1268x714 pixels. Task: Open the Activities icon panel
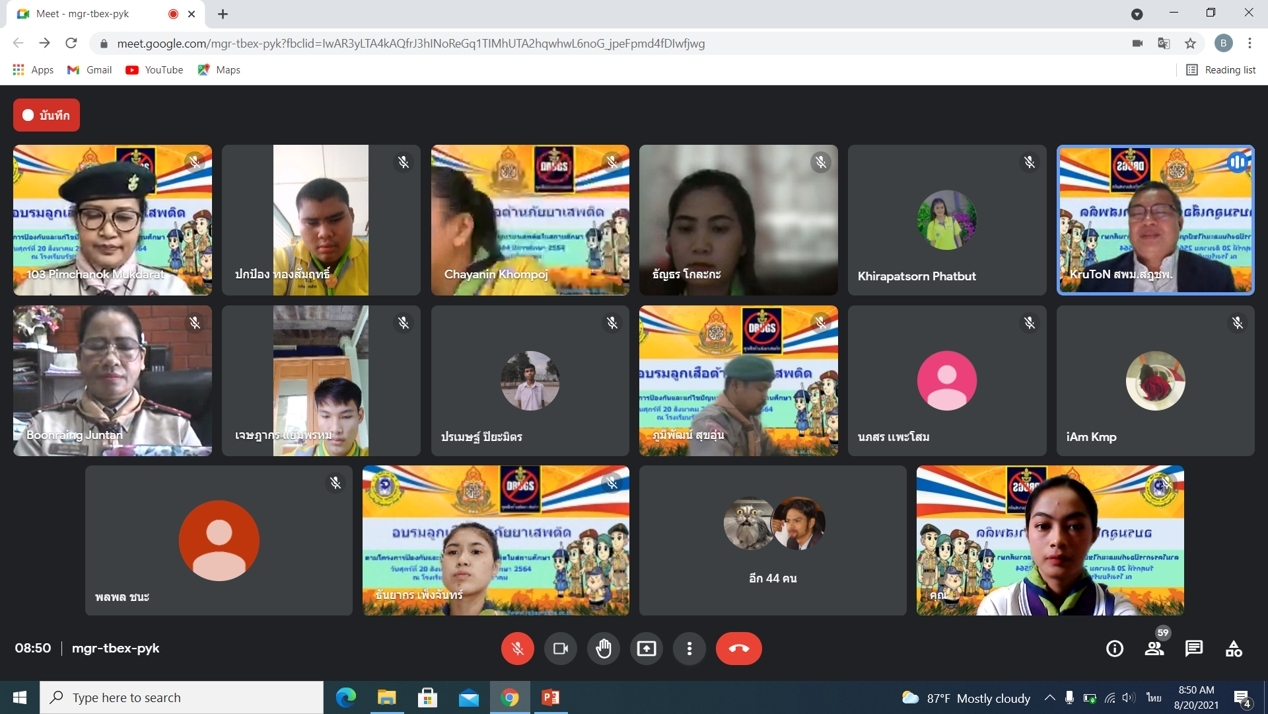(1234, 649)
